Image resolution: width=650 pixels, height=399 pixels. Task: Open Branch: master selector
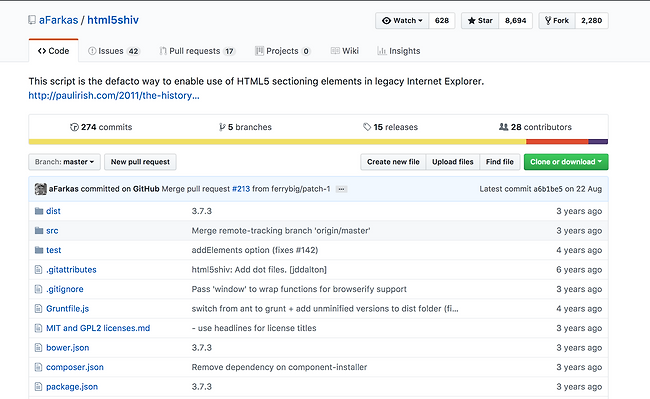(64, 162)
